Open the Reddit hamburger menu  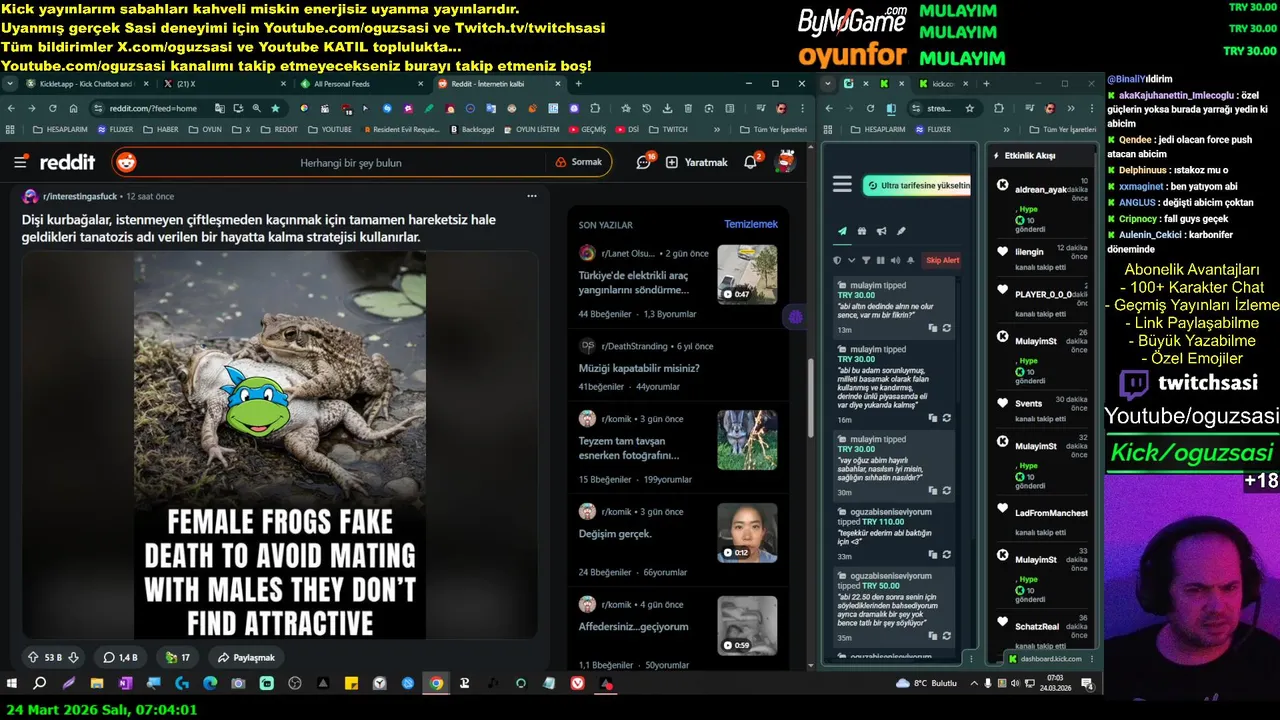click(20, 162)
